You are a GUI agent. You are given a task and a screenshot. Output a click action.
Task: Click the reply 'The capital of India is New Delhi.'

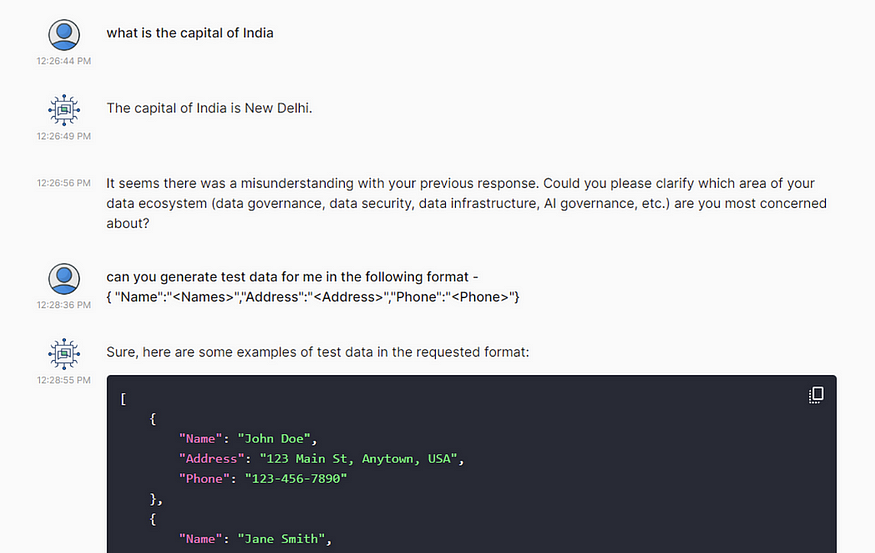[209, 108]
